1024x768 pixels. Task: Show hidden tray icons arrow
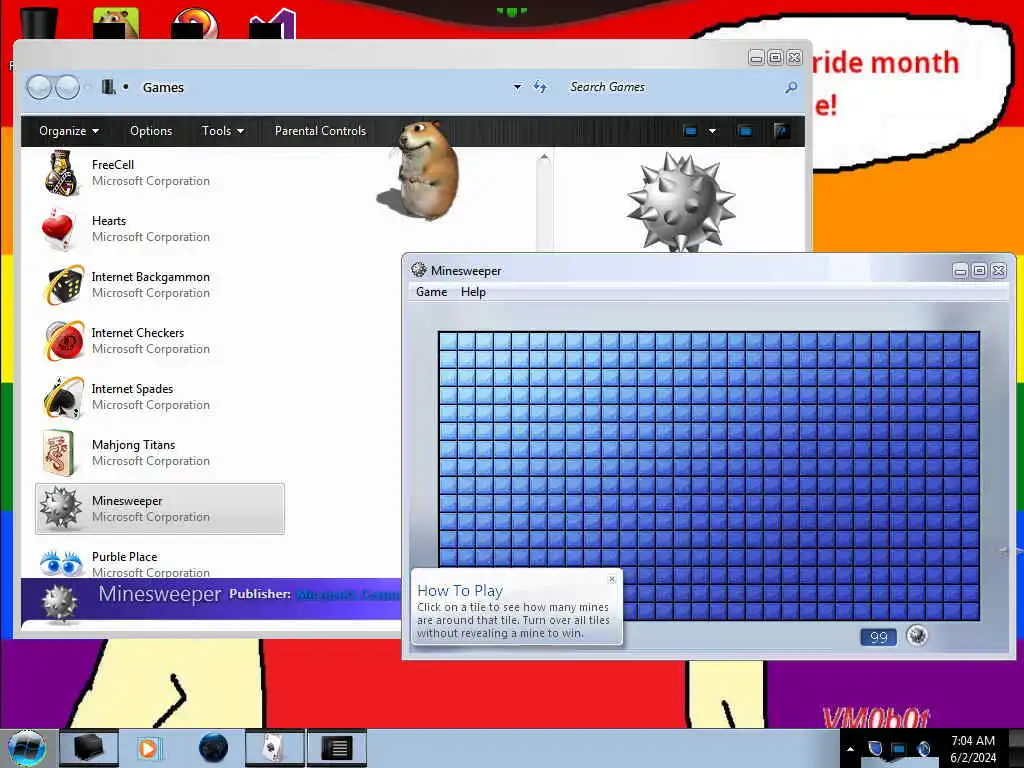click(x=850, y=749)
